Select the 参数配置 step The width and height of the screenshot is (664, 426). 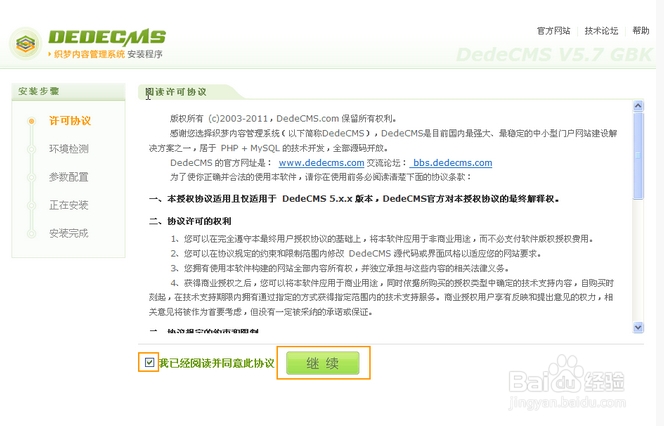(69, 177)
